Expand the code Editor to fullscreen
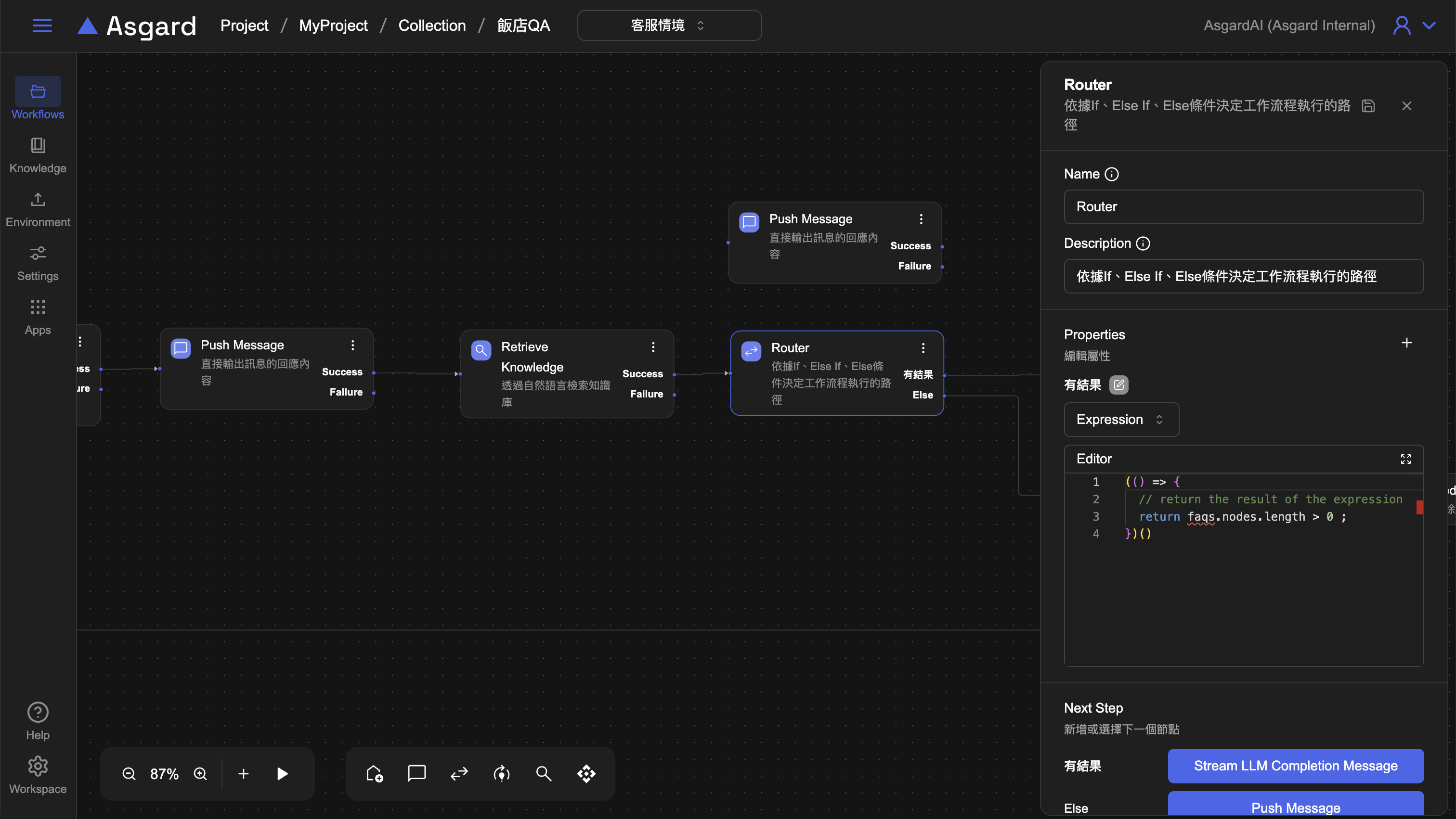The image size is (1456, 819). (x=1406, y=459)
